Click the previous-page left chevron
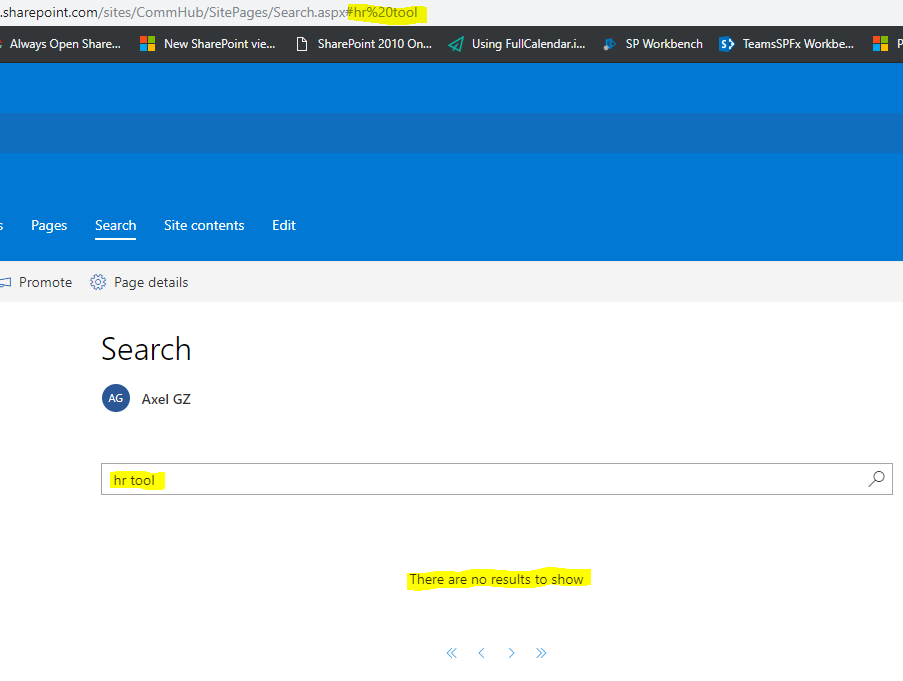Screen dimensions: 903x681 481,652
